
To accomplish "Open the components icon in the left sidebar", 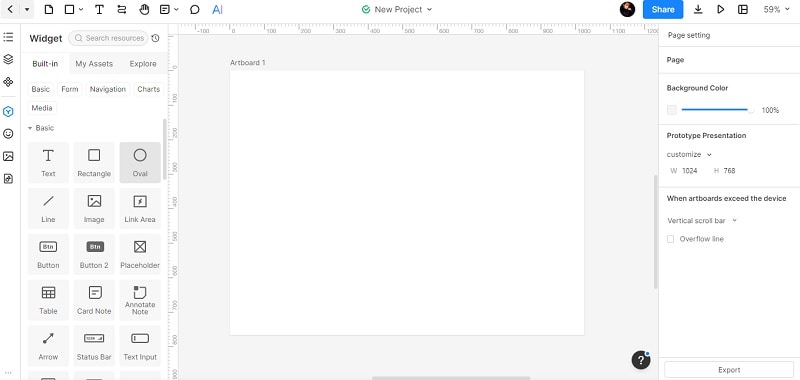I will [8, 82].
